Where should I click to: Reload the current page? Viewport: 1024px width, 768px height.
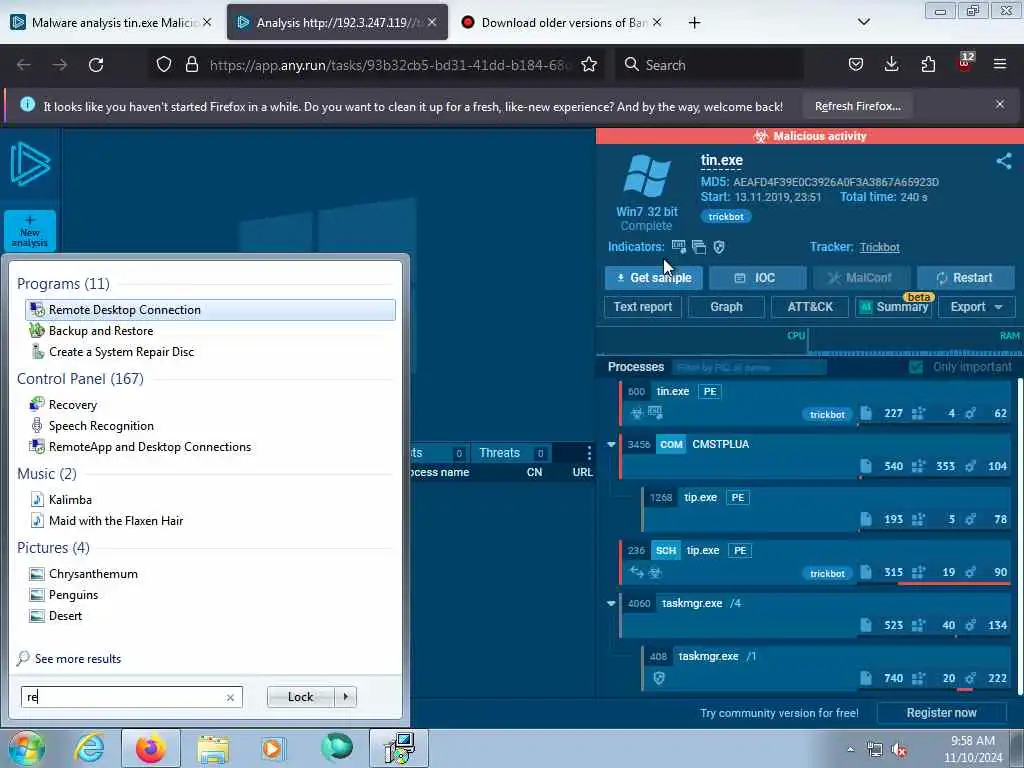(x=96, y=65)
